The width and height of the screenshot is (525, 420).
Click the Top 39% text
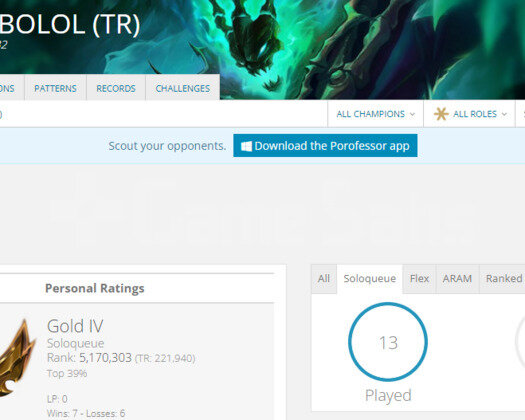(67, 373)
